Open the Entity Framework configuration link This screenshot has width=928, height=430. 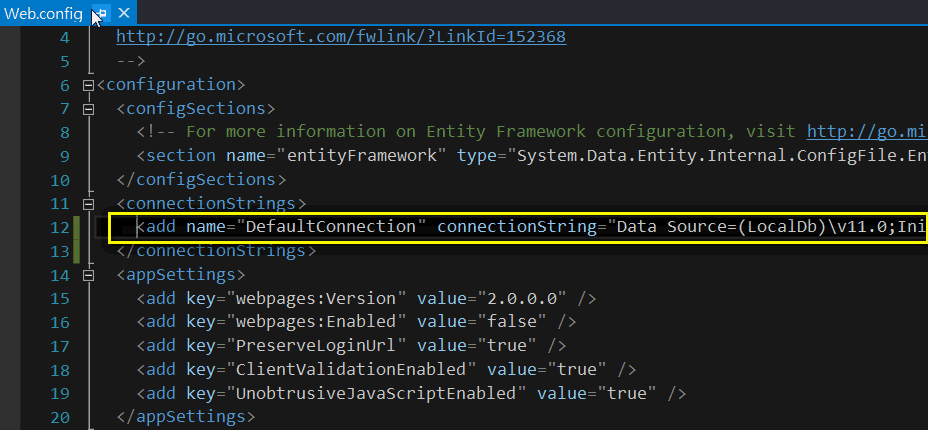pyautogui.click(x=866, y=132)
